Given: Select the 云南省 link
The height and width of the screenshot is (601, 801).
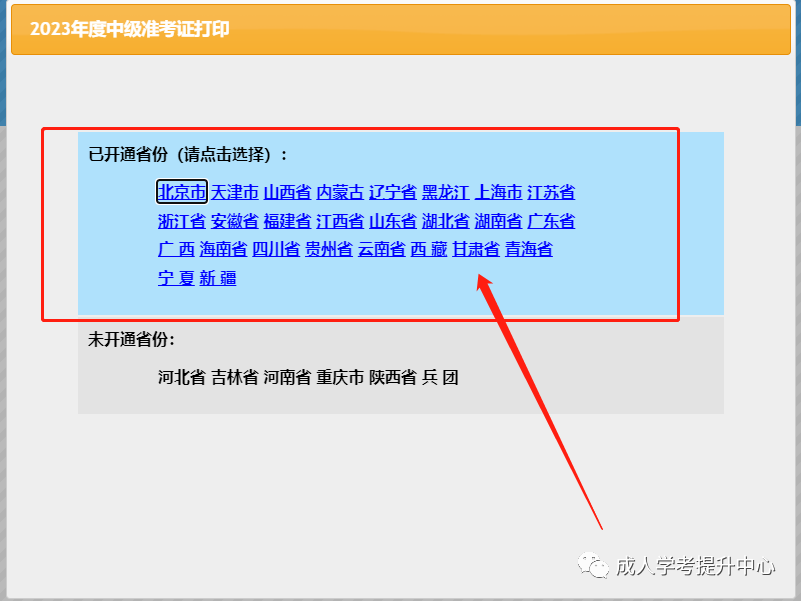Looking at the screenshot, I should (382, 249).
